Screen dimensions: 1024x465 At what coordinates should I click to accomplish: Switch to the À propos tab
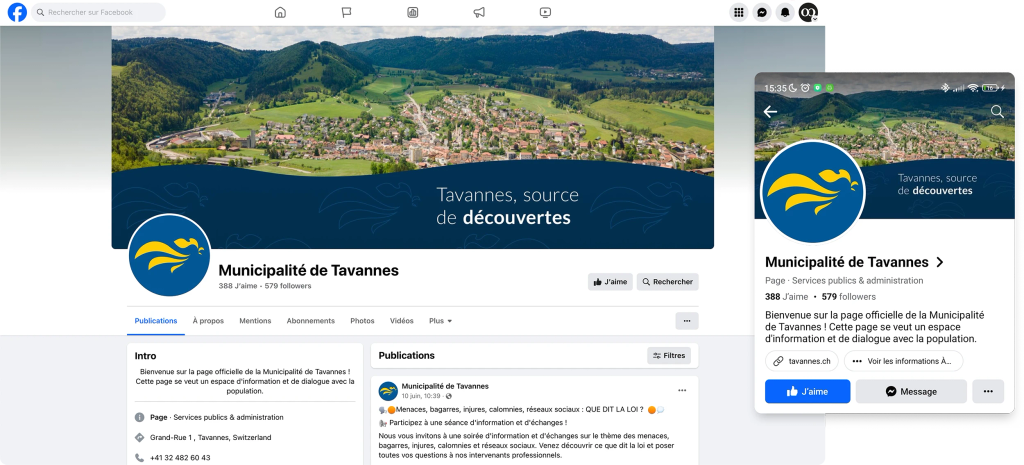click(x=208, y=321)
